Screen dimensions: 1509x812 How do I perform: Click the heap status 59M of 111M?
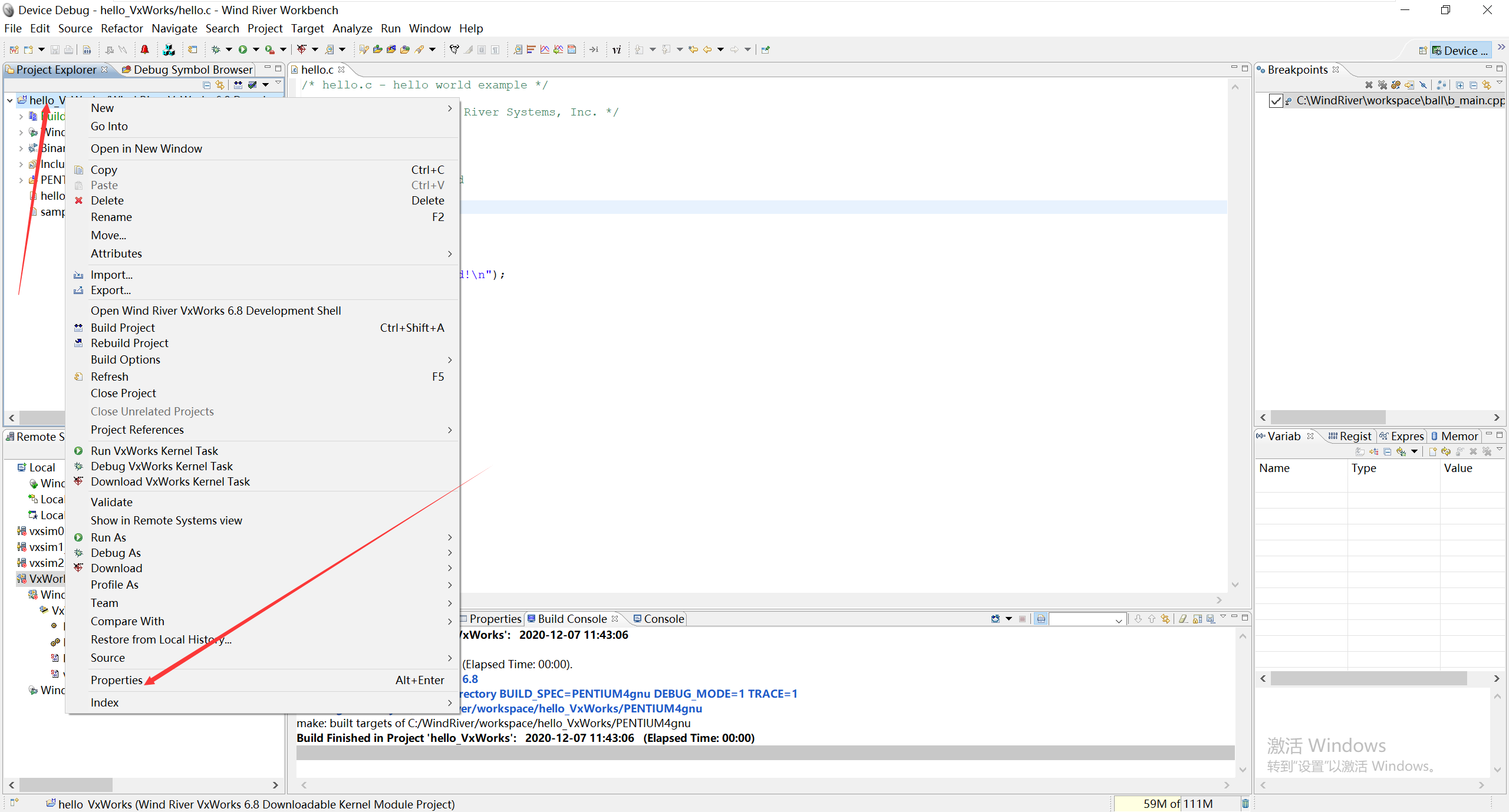(1177, 804)
